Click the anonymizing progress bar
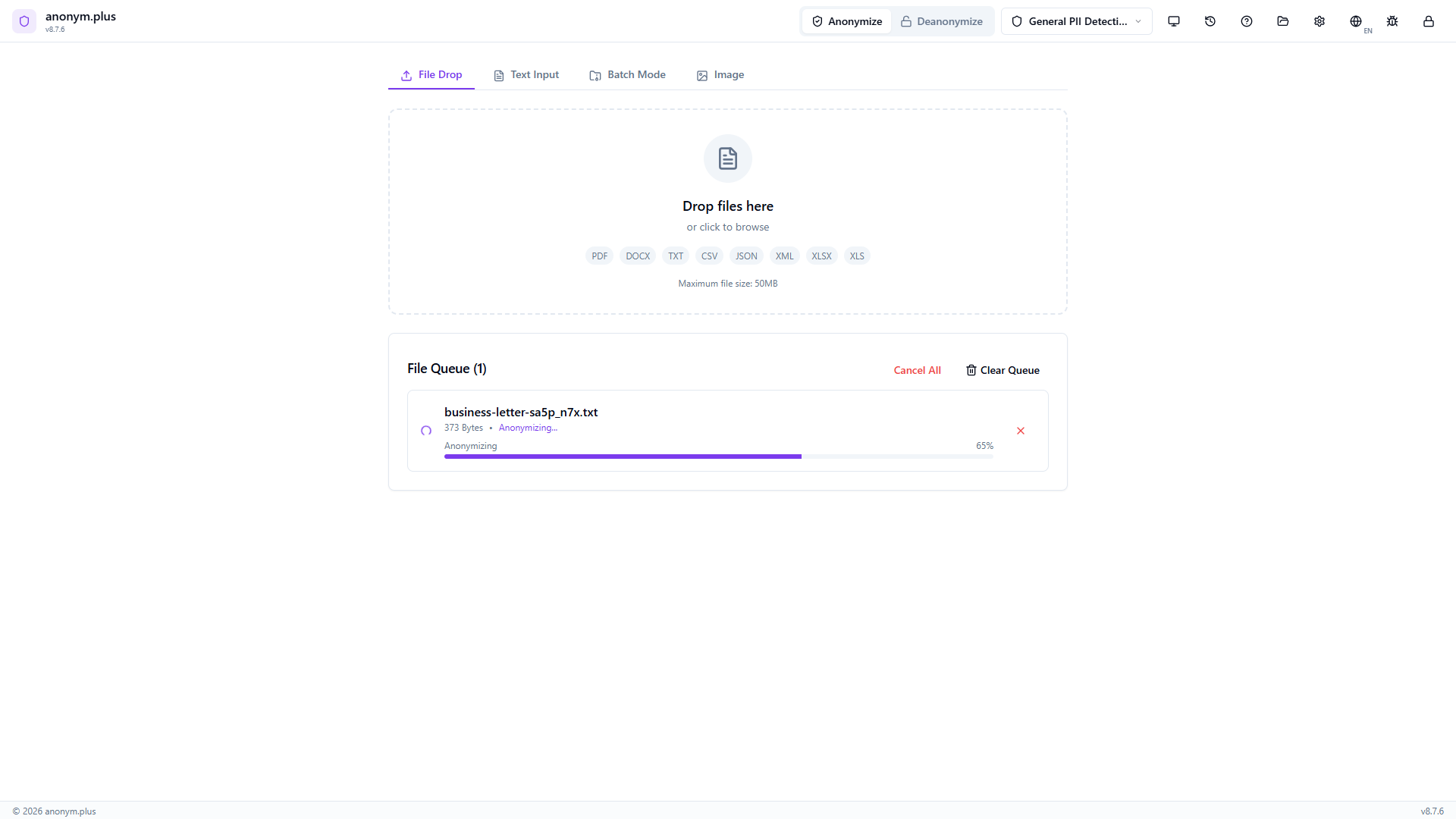Viewport: 1456px width, 819px height. pos(718,457)
